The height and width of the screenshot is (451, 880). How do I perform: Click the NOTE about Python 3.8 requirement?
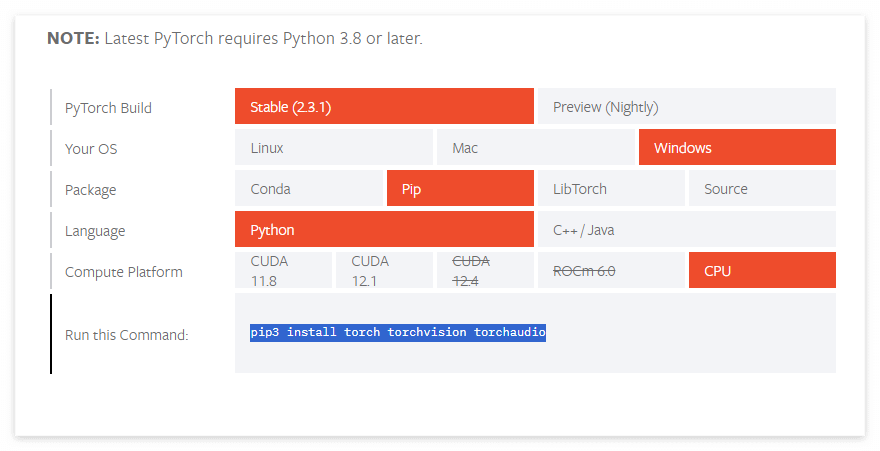(x=235, y=38)
